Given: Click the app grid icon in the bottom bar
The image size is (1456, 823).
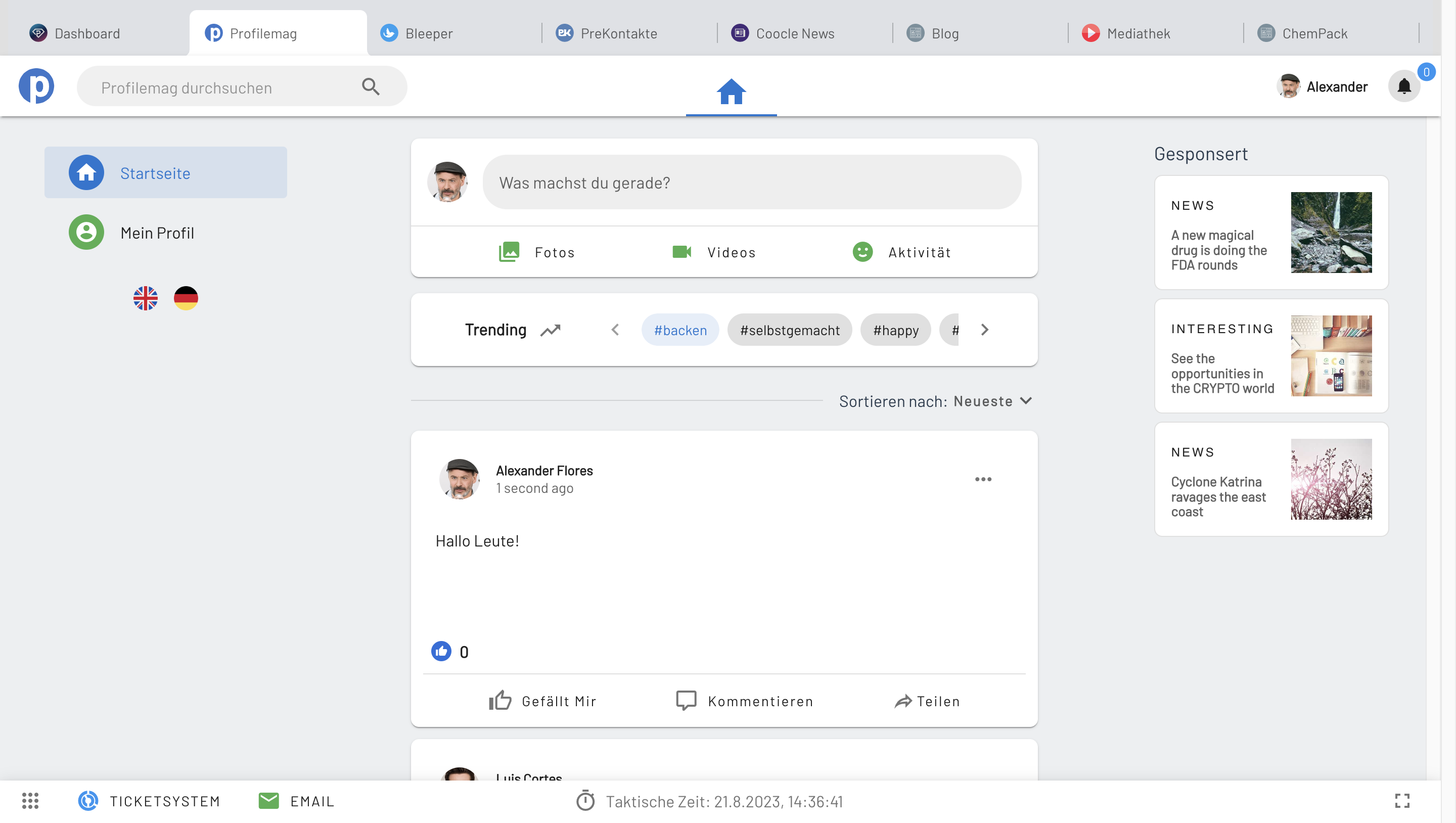Looking at the screenshot, I should (30, 800).
